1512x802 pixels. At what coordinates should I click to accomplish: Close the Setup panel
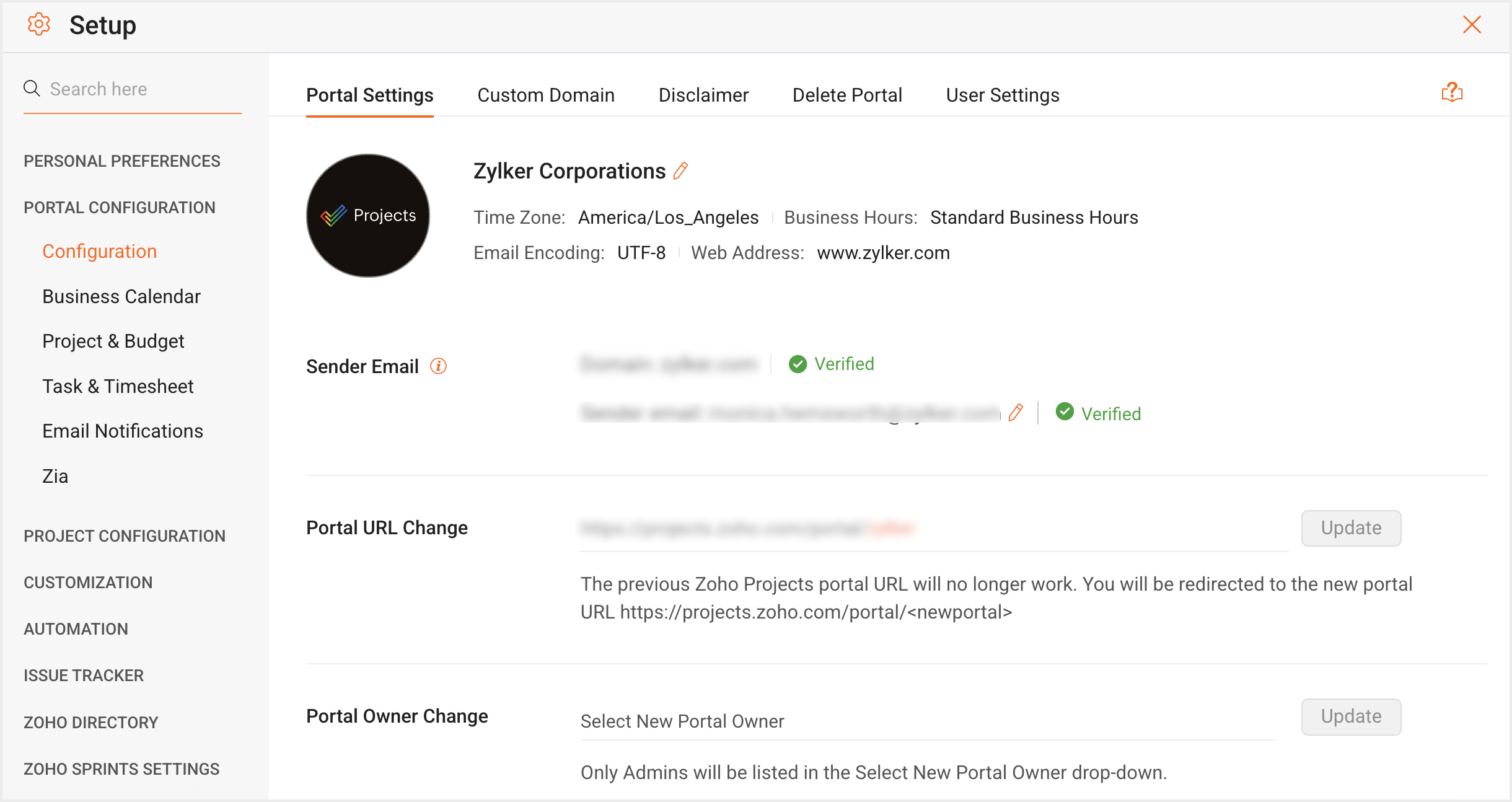[x=1472, y=25]
